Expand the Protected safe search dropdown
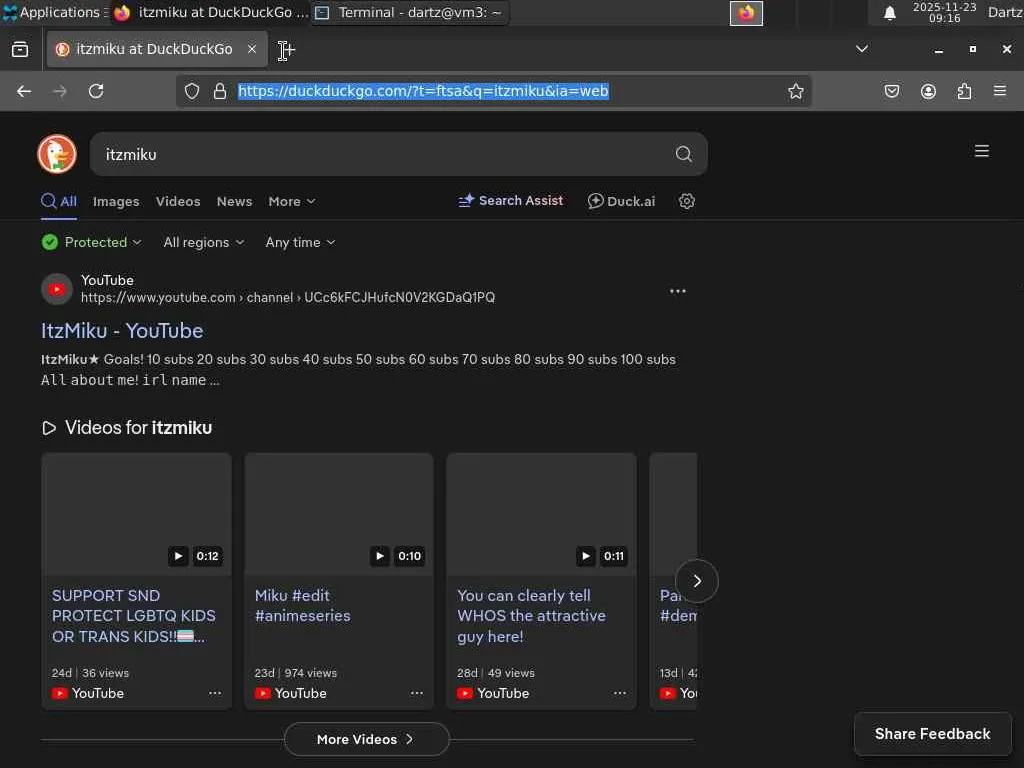Image resolution: width=1024 pixels, height=768 pixels. tap(91, 242)
